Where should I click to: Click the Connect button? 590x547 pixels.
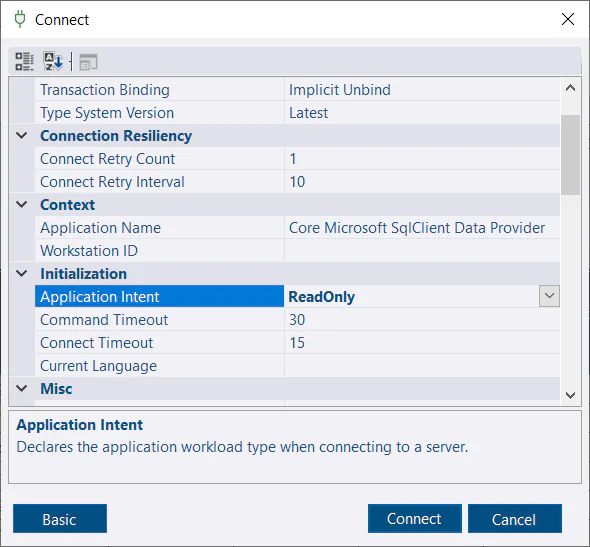415,519
